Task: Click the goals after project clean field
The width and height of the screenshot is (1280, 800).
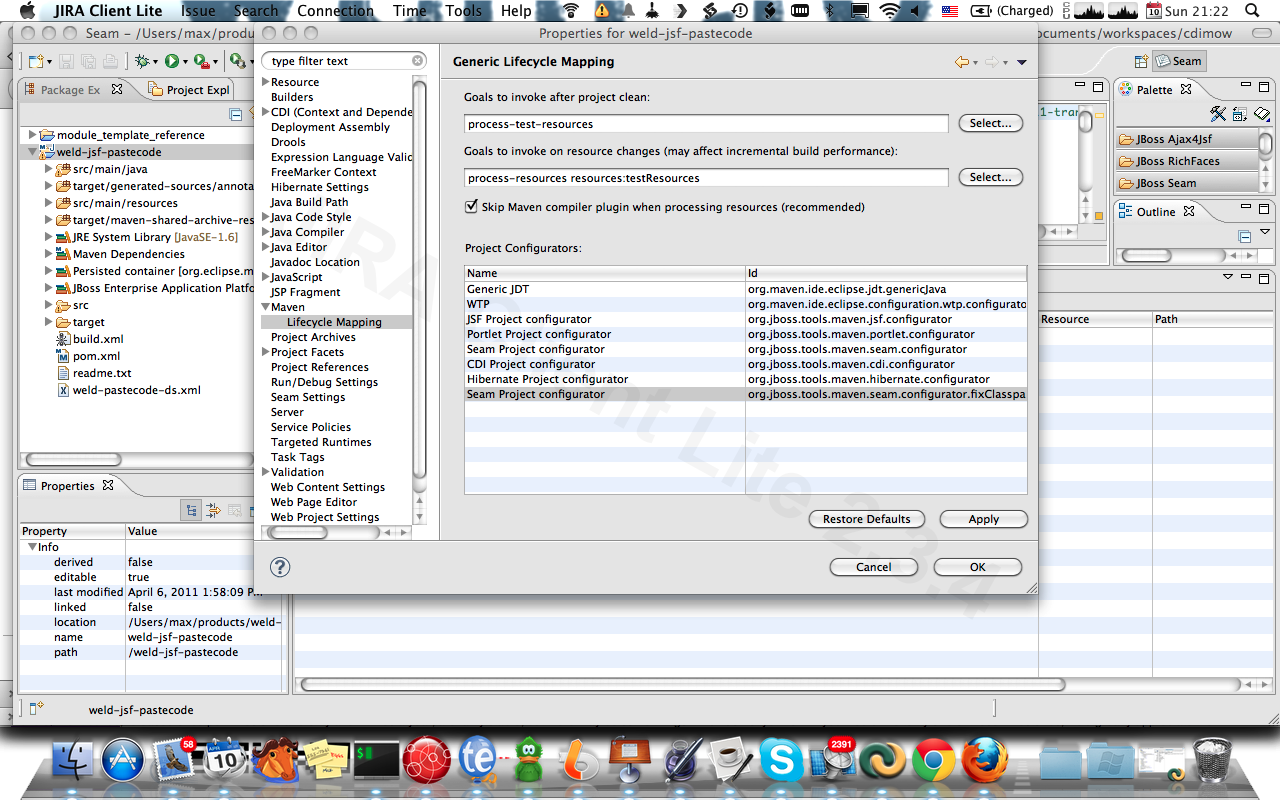Action: (706, 124)
